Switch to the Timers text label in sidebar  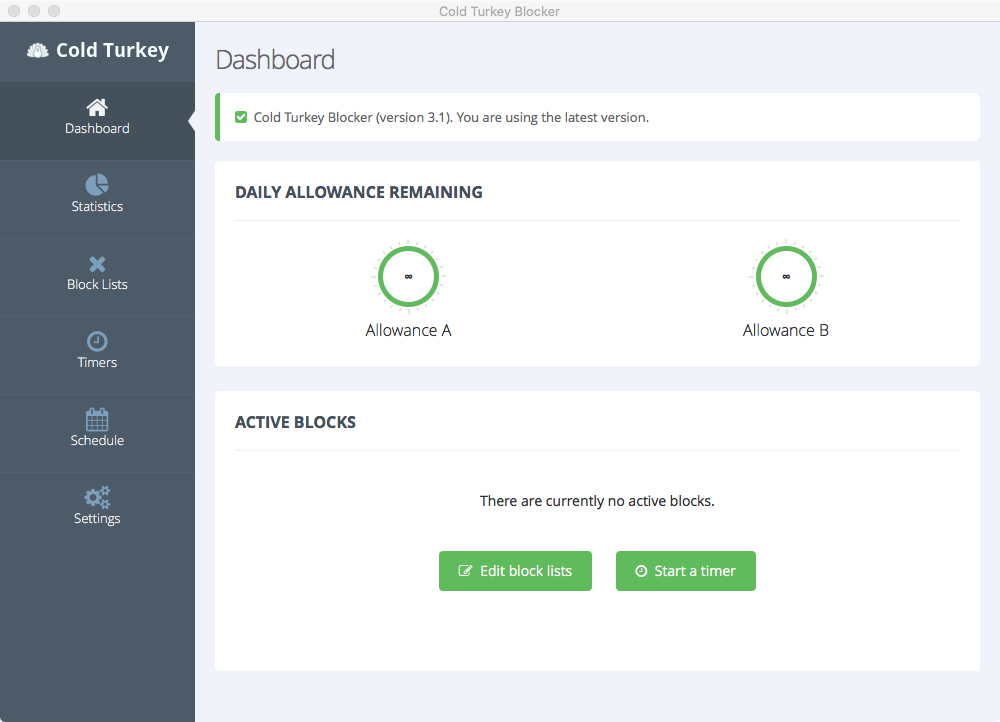97,363
